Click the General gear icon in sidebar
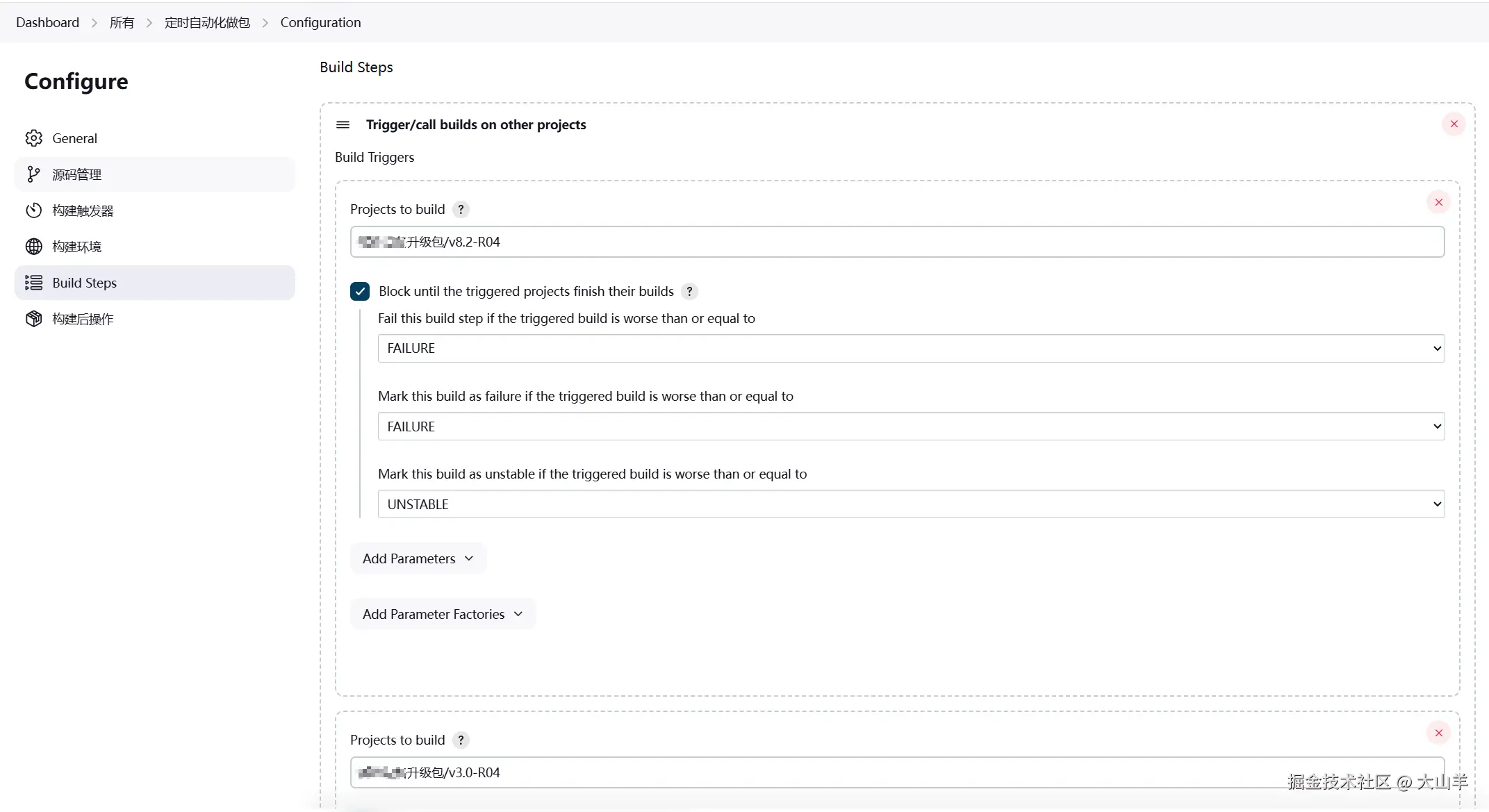The image size is (1489, 812). pos(33,138)
